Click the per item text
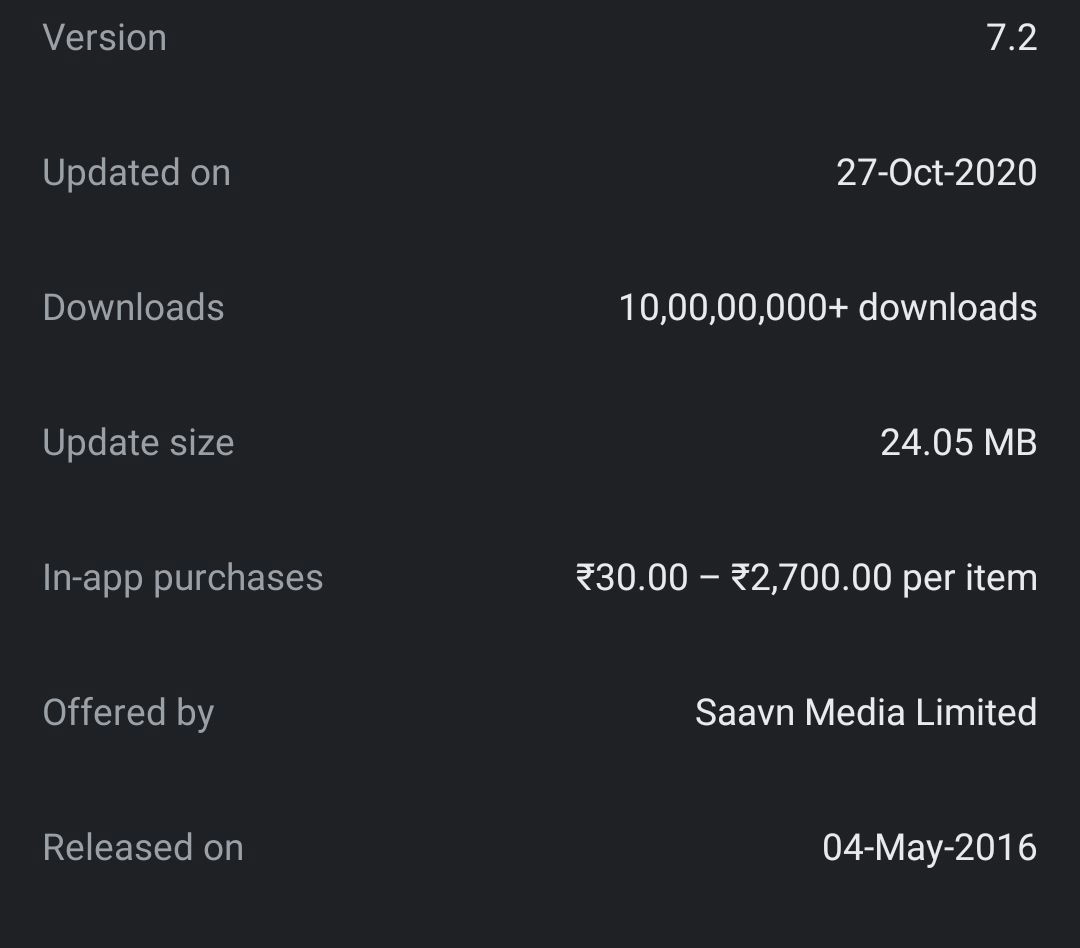This screenshot has height=948, width=1080. pyautogui.click(x=970, y=578)
